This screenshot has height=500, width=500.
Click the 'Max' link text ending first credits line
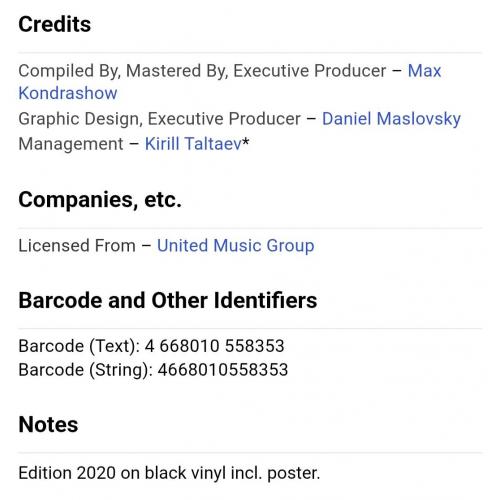point(424,71)
